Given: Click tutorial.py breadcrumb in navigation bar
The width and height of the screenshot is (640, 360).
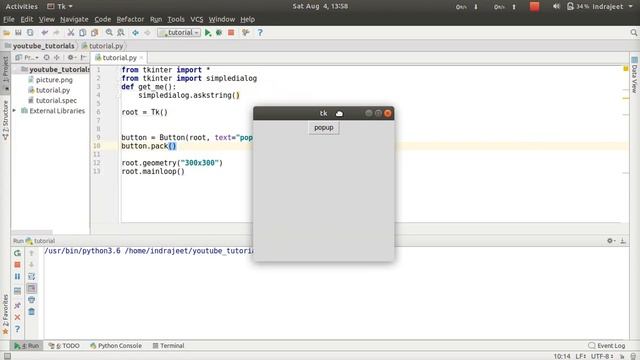Looking at the screenshot, I should [x=102, y=46].
